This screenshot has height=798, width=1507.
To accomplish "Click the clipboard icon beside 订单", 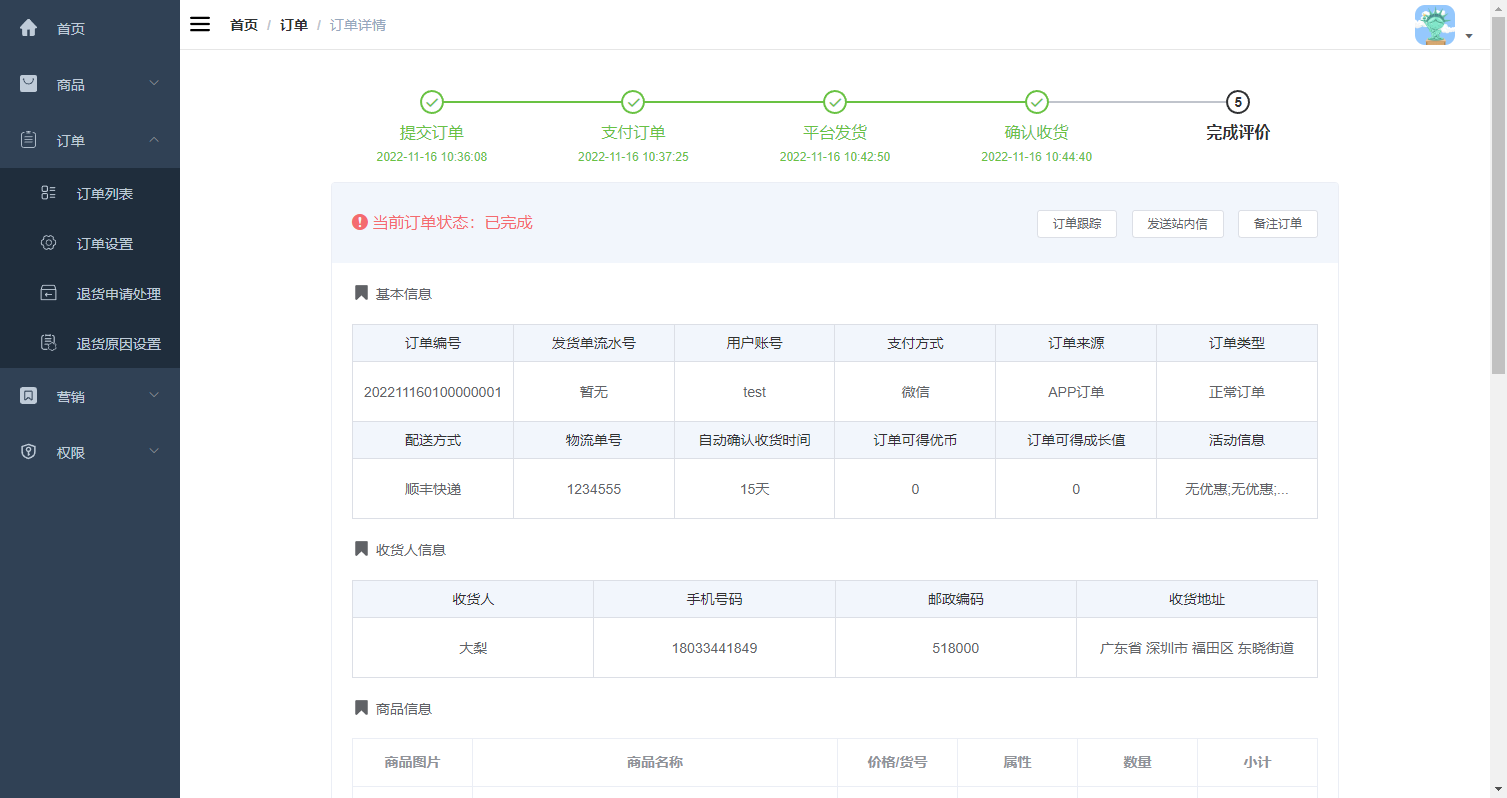I will [29, 140].
